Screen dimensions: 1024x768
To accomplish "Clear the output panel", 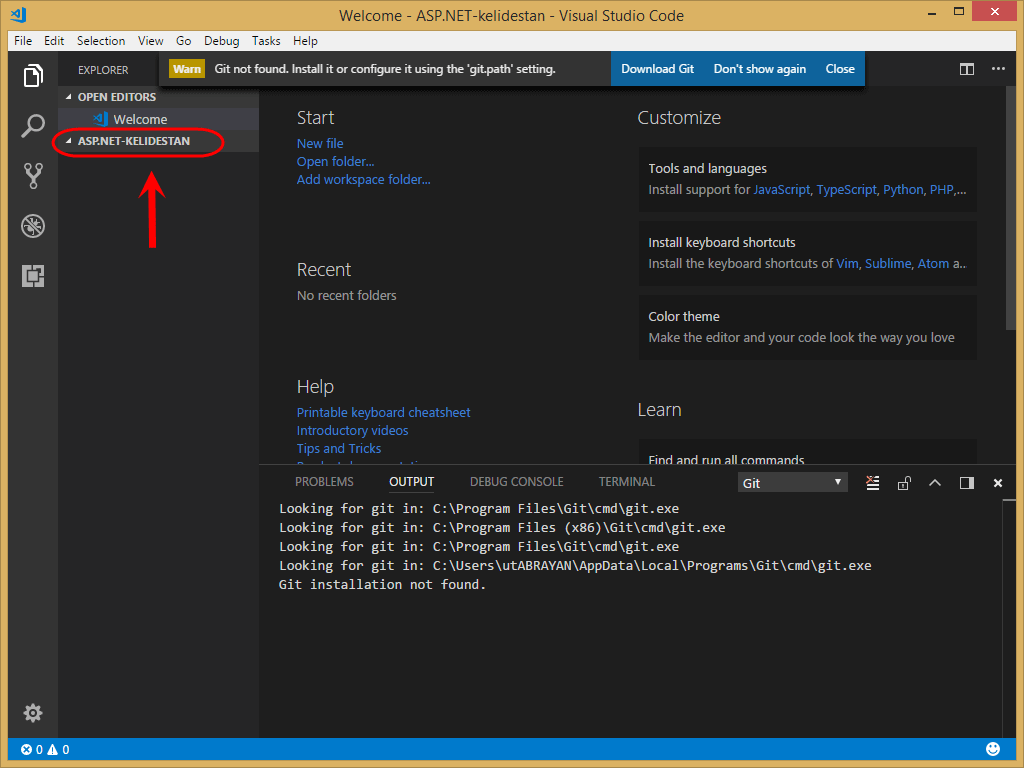I will point(872,483).
